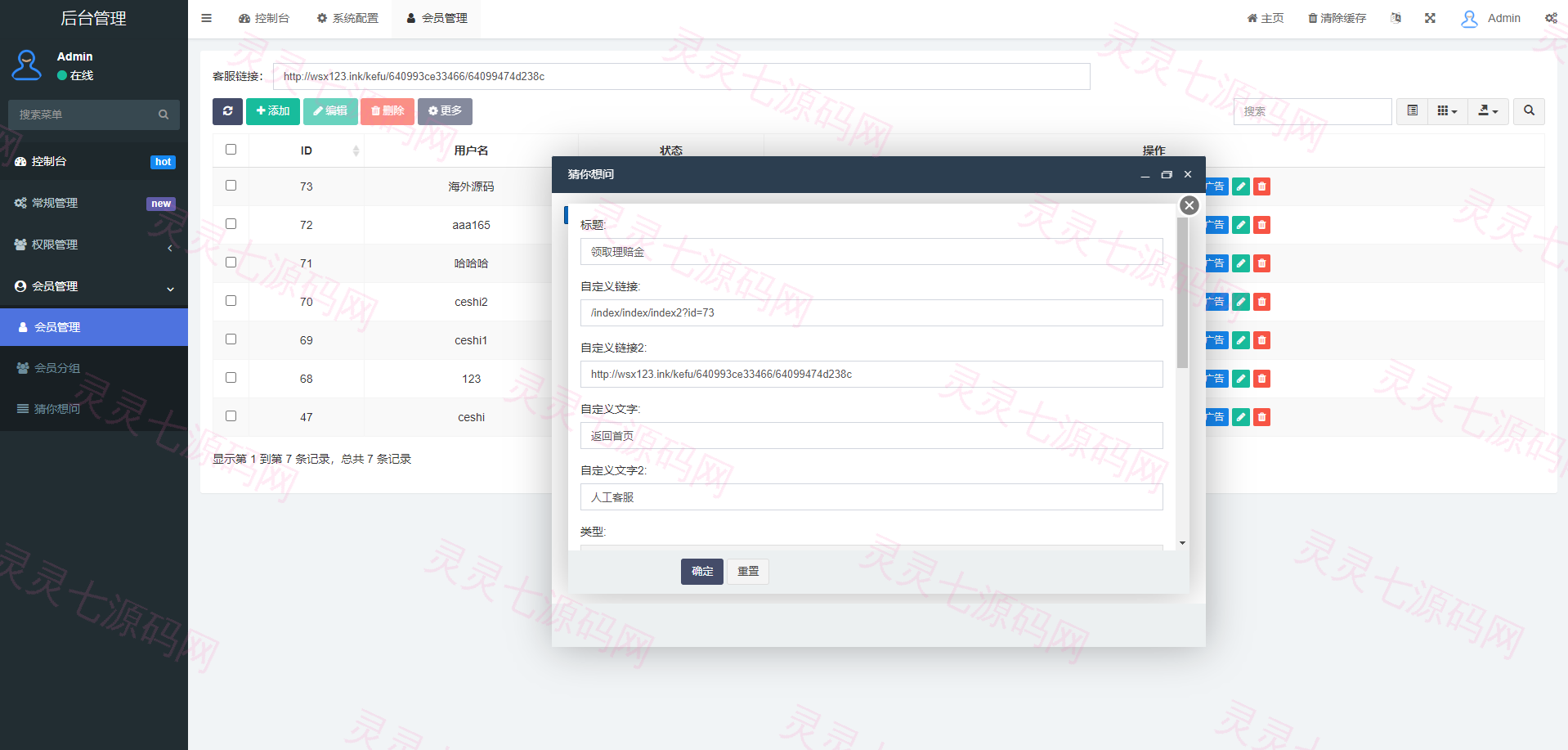Select the checkbox for row ID 47
Image resolution: width=1568 pixels, height=750 pixels.
[x=231, y=416]
